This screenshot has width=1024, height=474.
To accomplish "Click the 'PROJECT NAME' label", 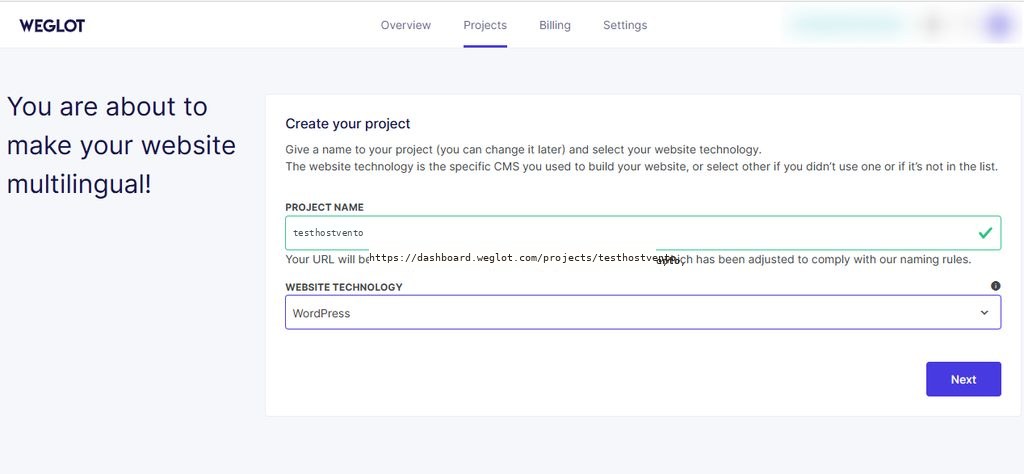I will (325, 207).
